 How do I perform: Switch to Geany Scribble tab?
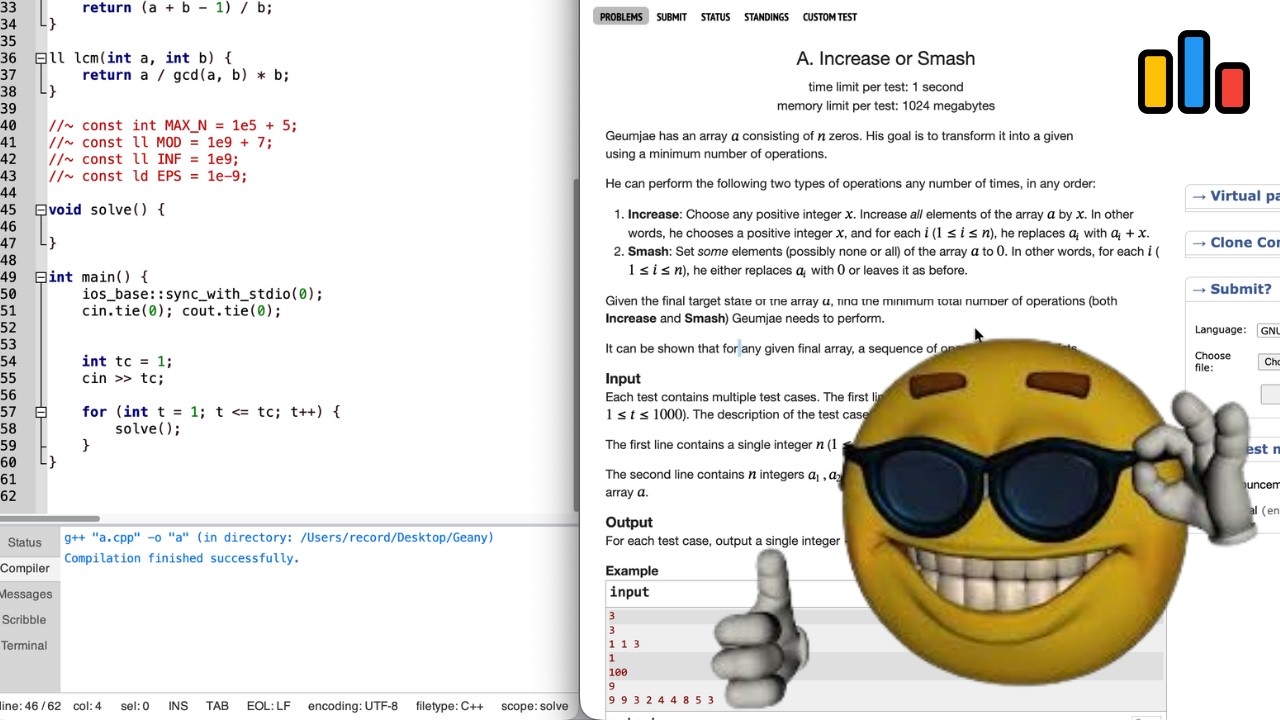click(25, 620)
